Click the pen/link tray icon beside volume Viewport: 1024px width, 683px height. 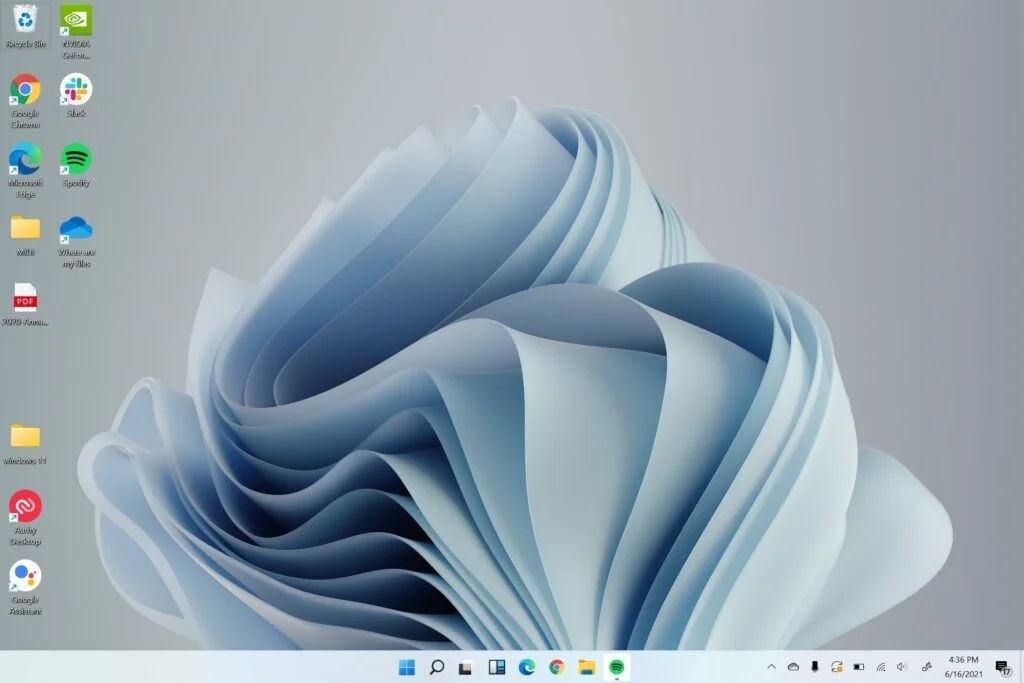(926, 667)
